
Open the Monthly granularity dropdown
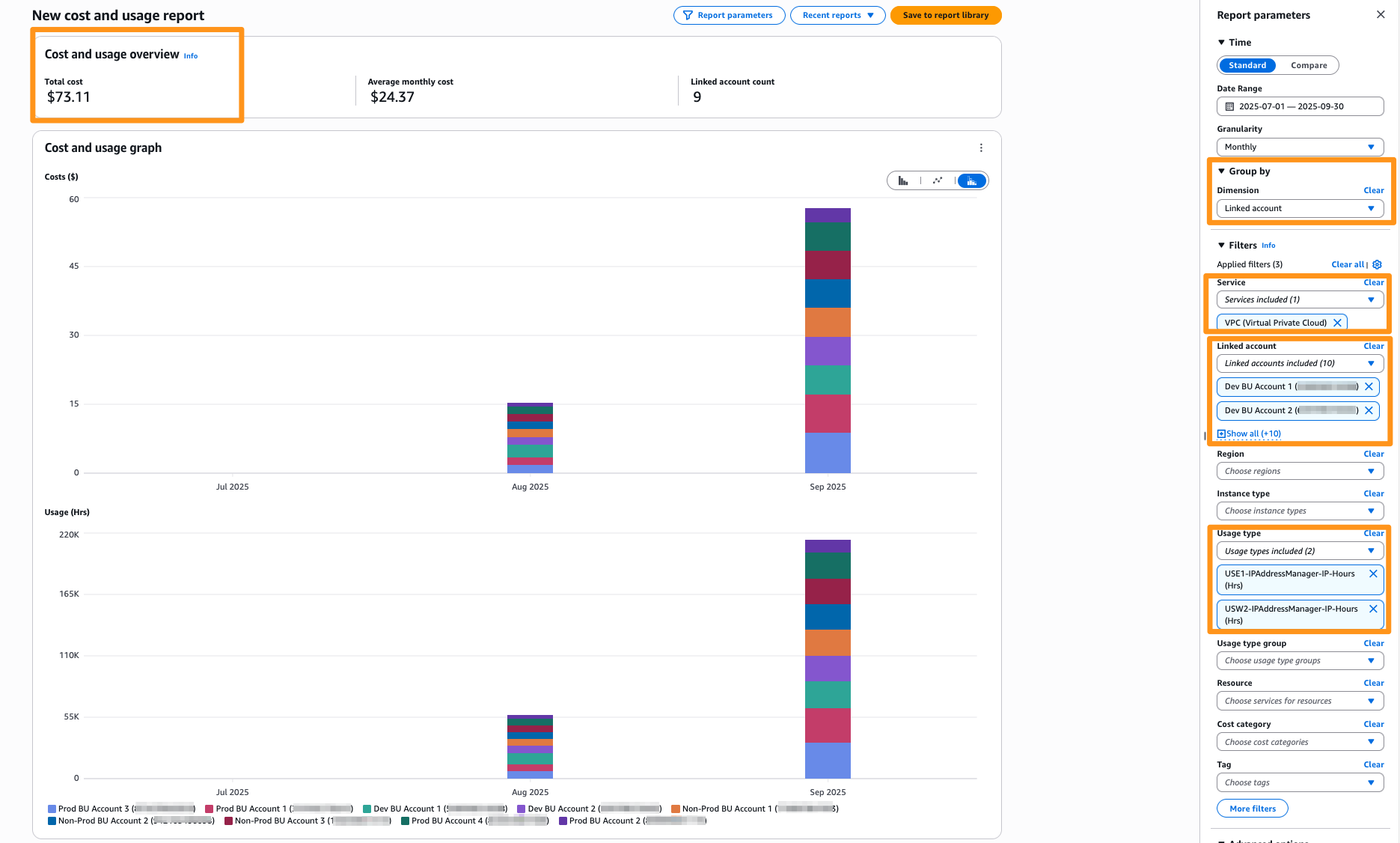click(1300, 147)
